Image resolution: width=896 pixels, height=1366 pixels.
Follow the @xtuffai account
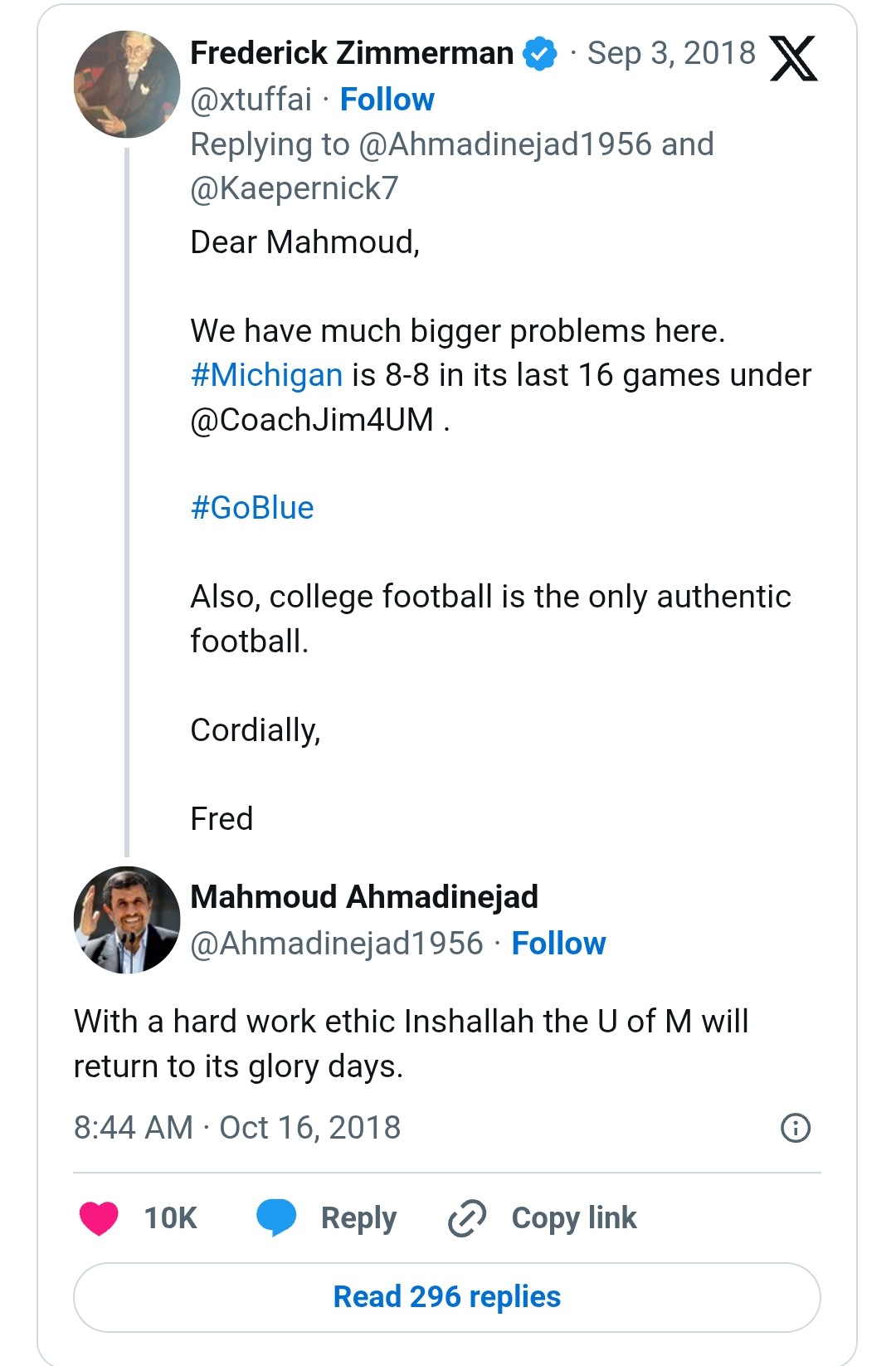click(387, 100)
